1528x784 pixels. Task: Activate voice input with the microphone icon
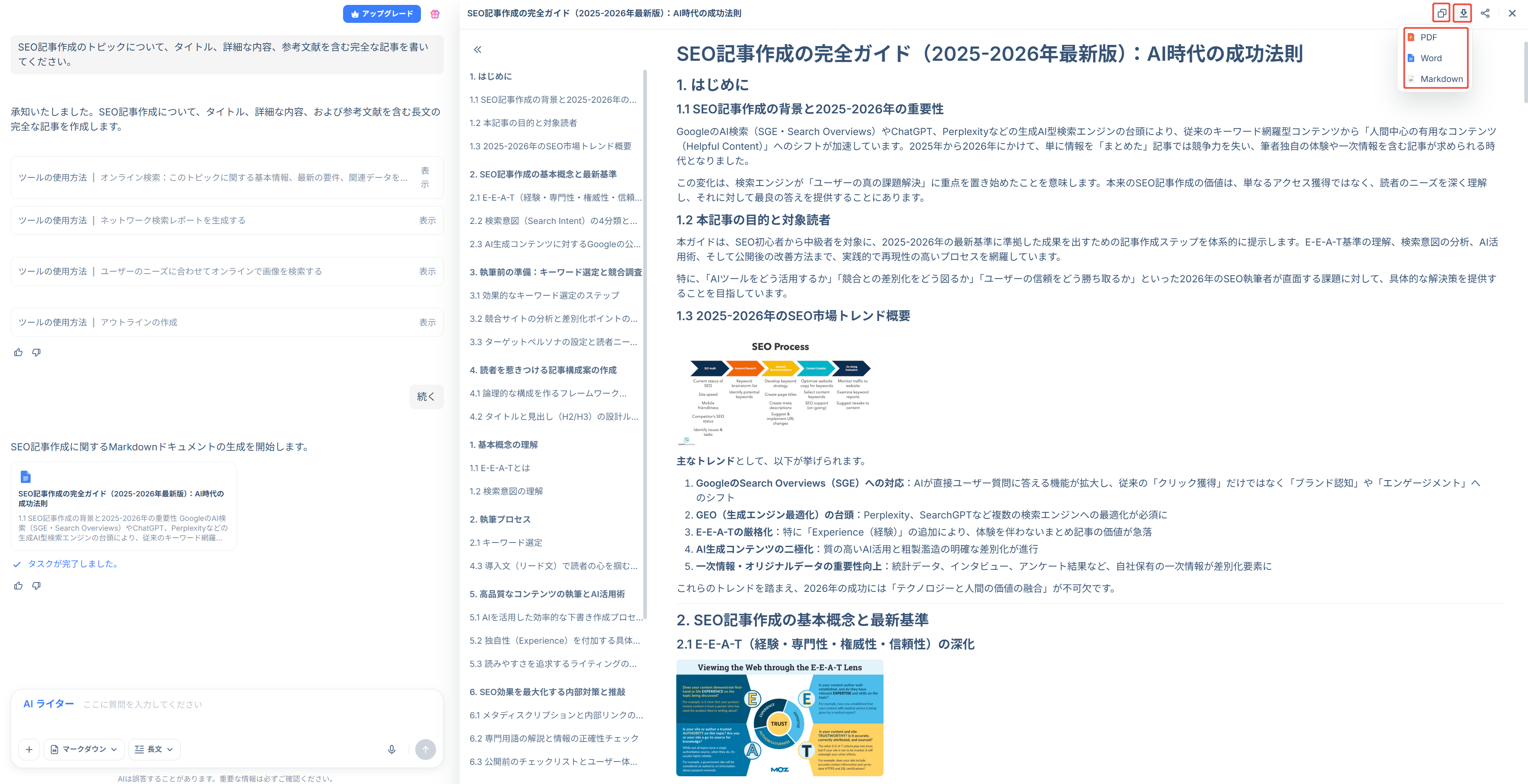coord(392,750)
